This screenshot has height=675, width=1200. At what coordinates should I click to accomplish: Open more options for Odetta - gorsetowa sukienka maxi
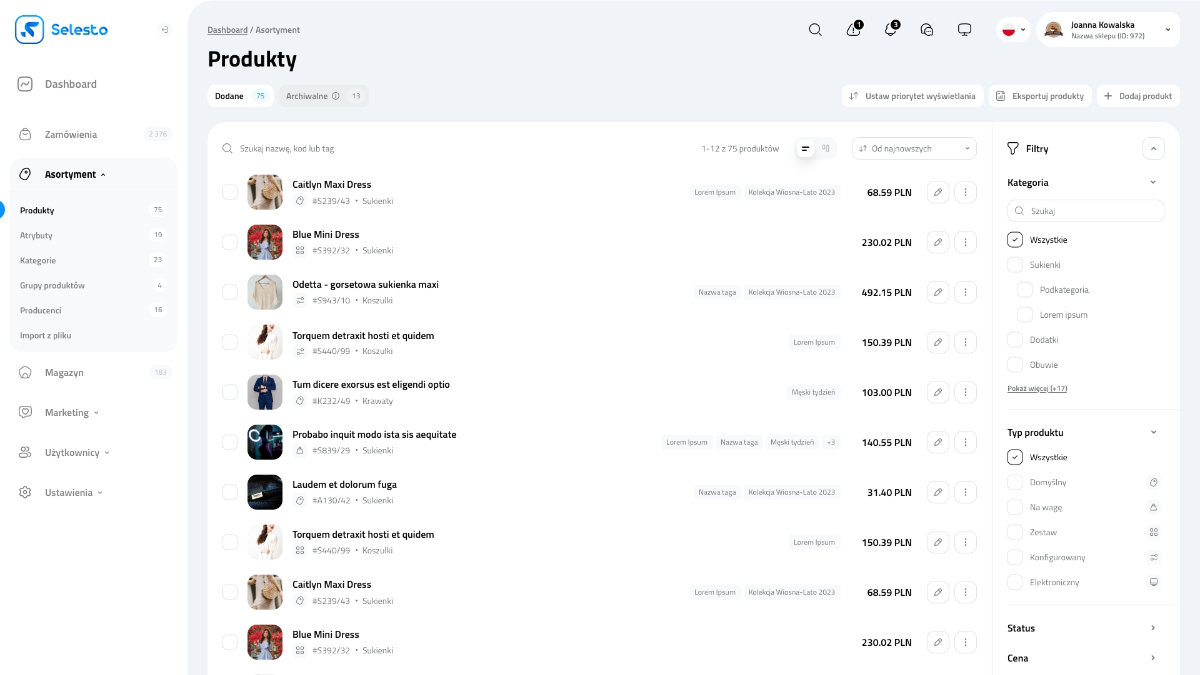[965, 292]
